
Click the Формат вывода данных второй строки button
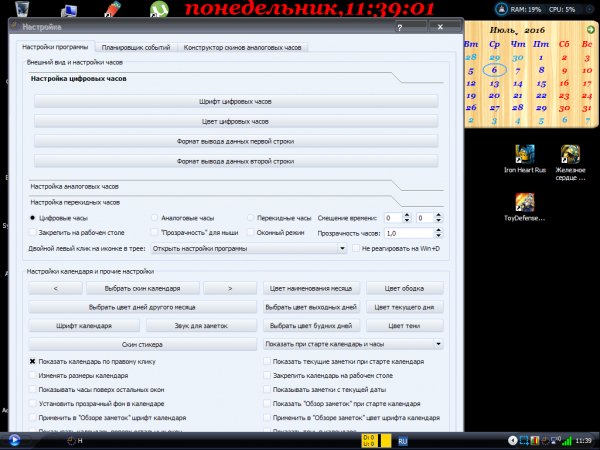pyautogui.click(x=235, y=161)
